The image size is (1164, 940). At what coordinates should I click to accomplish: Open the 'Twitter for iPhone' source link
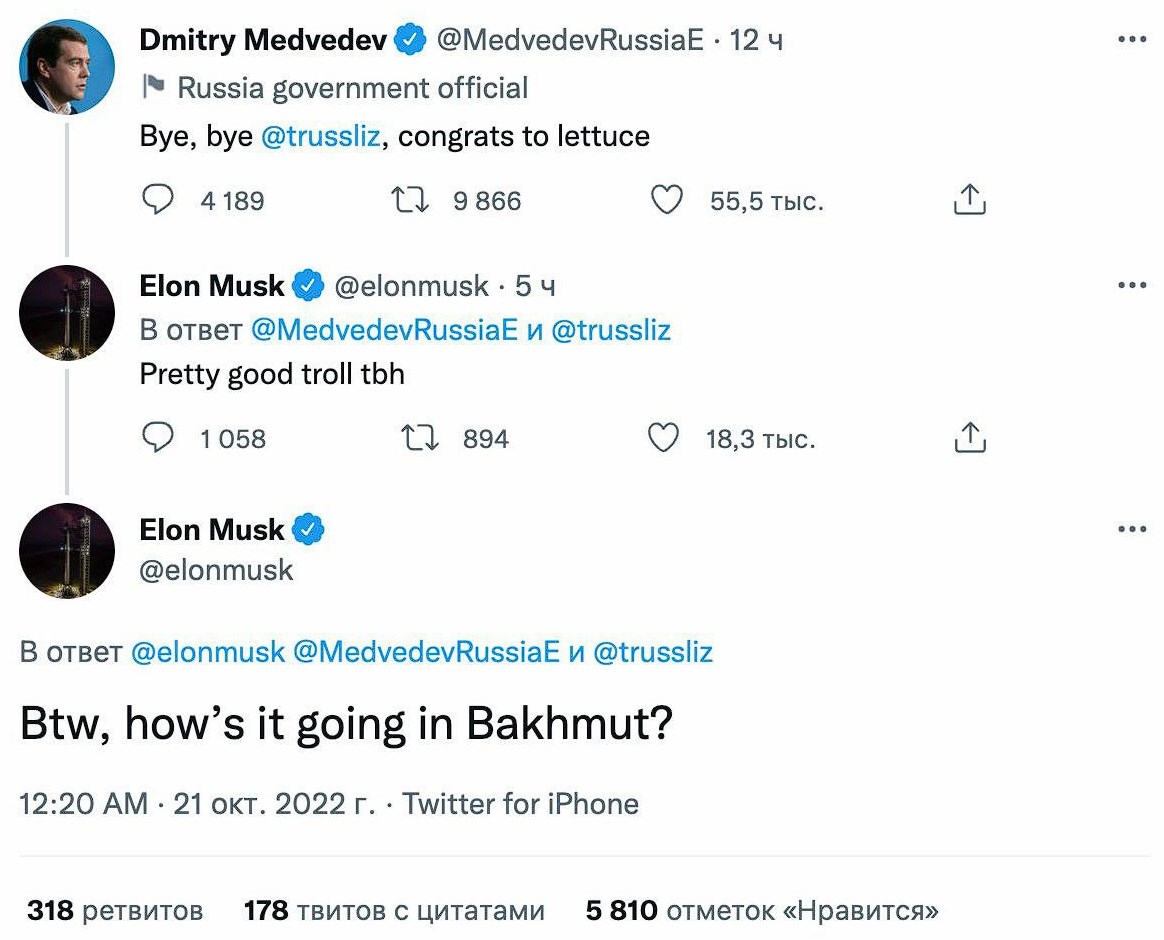(520, 803)
